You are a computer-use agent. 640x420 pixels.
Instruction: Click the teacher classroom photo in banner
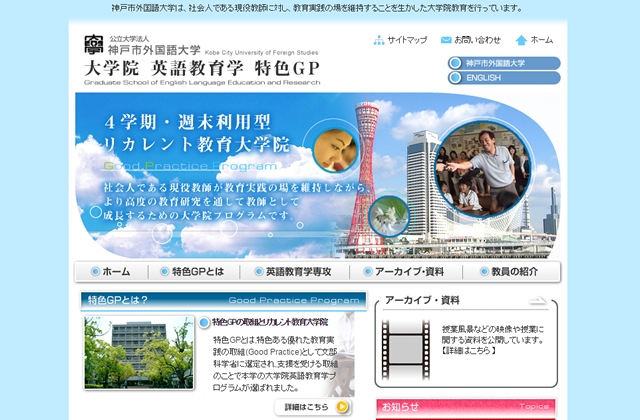(483, 169)
